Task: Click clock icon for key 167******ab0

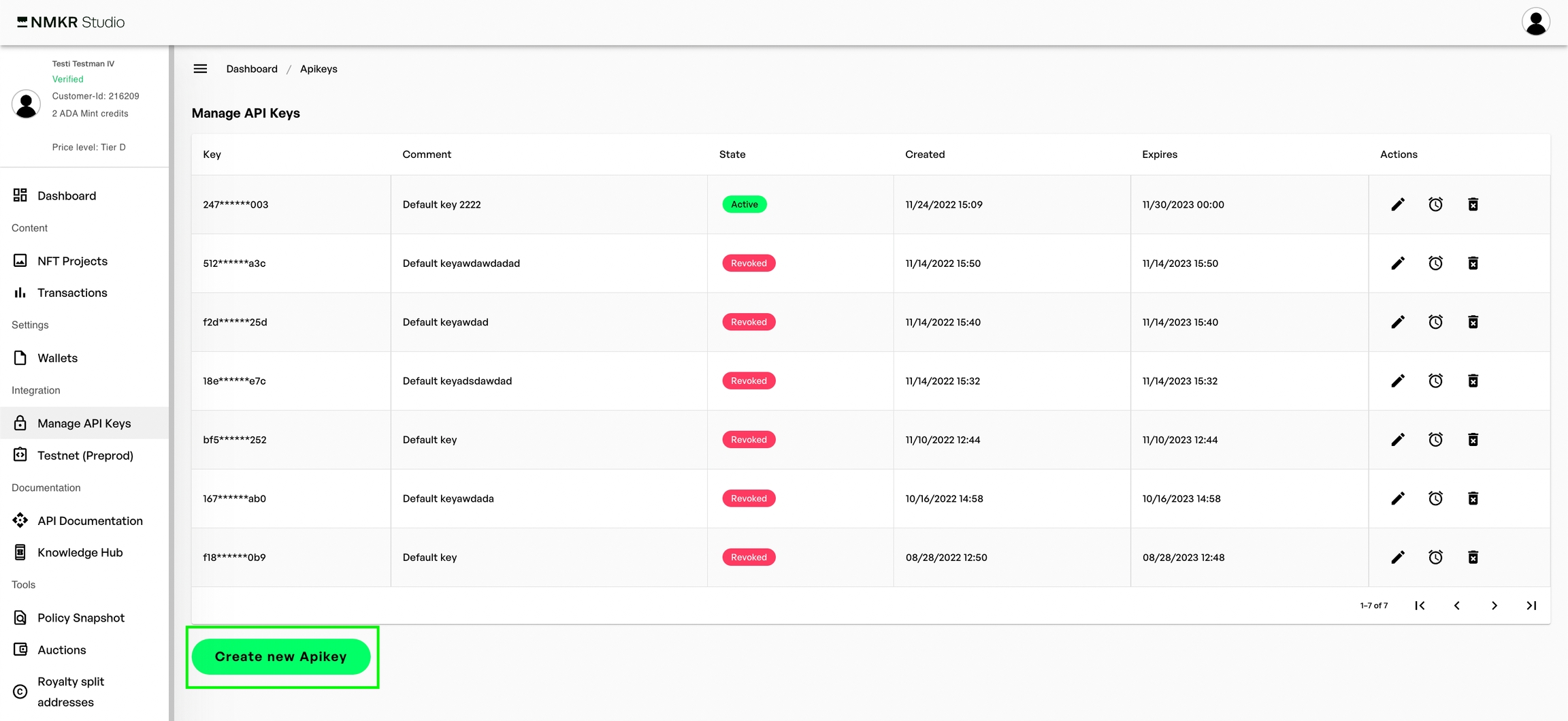Action: 1435,498
